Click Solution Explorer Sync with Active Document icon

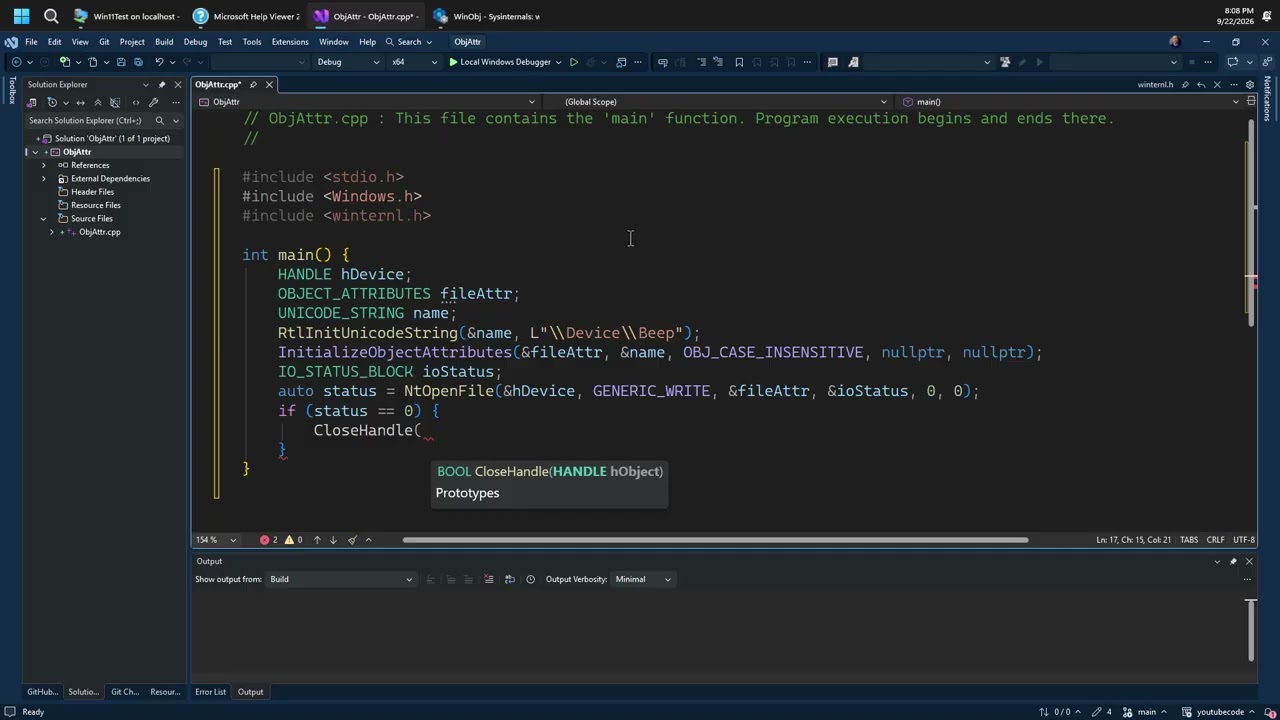point(80,102)
